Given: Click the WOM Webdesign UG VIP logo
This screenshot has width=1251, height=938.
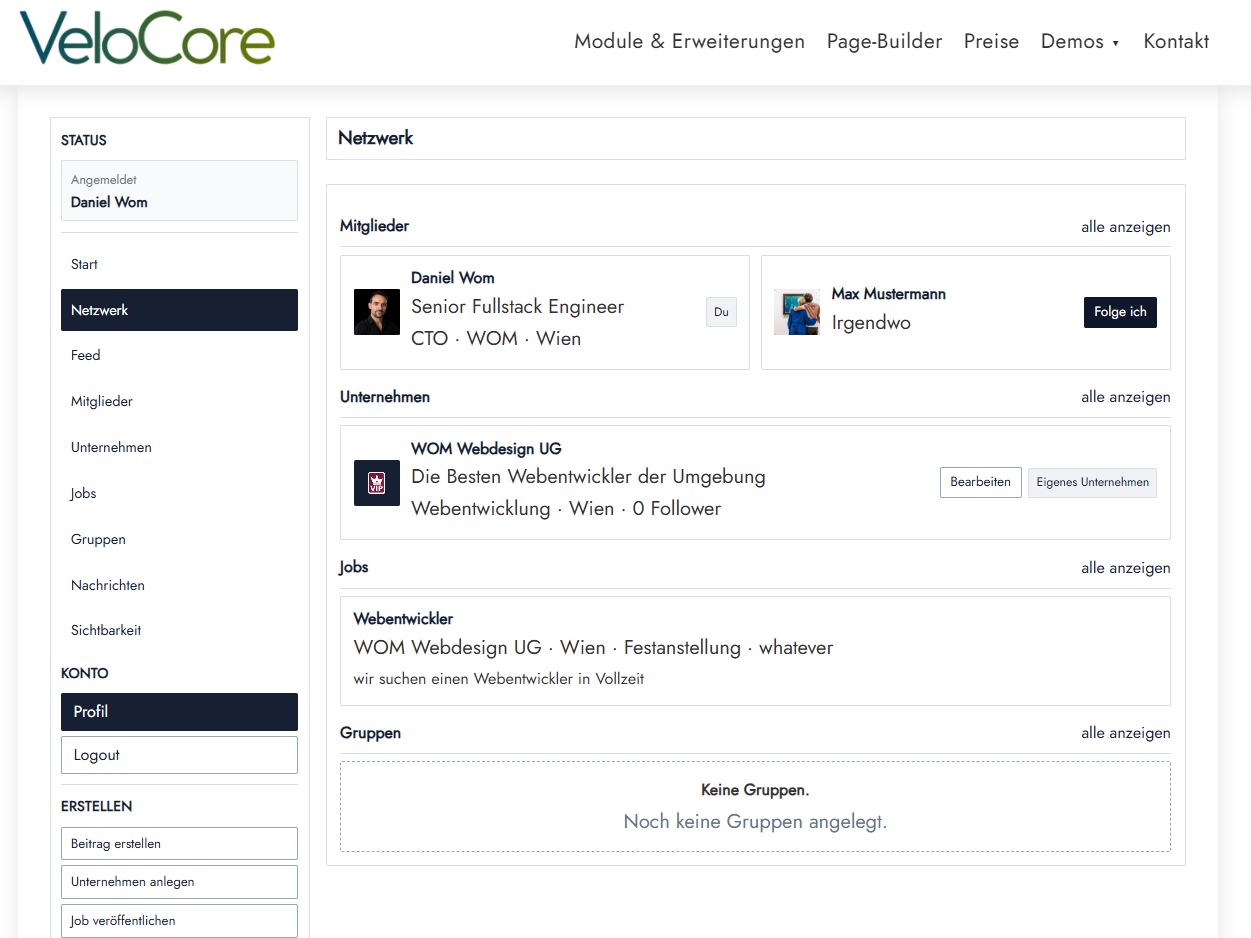Looking at the screenshot, I should [377, 483].
